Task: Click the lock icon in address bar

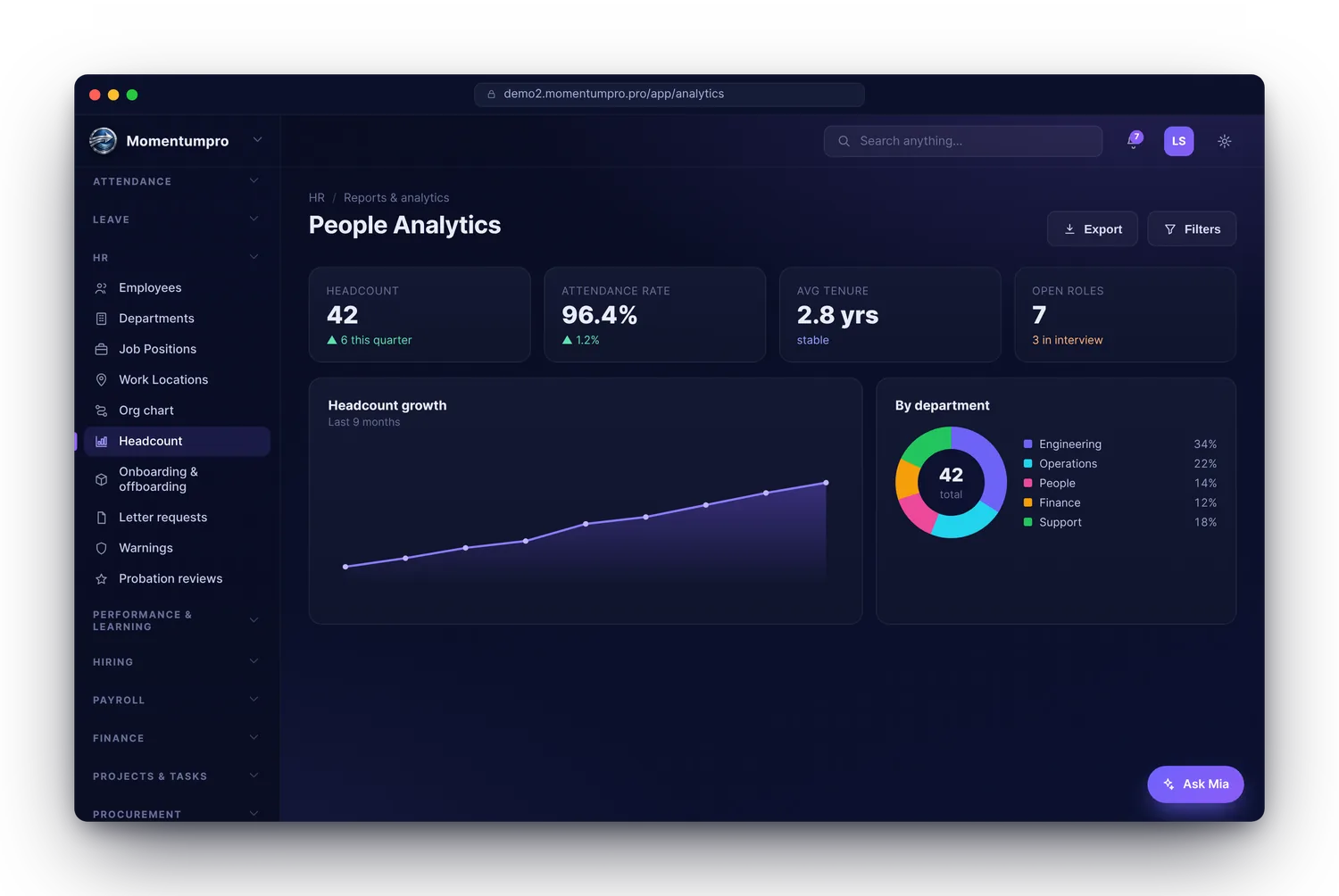Action: click(x=491, y=94)
